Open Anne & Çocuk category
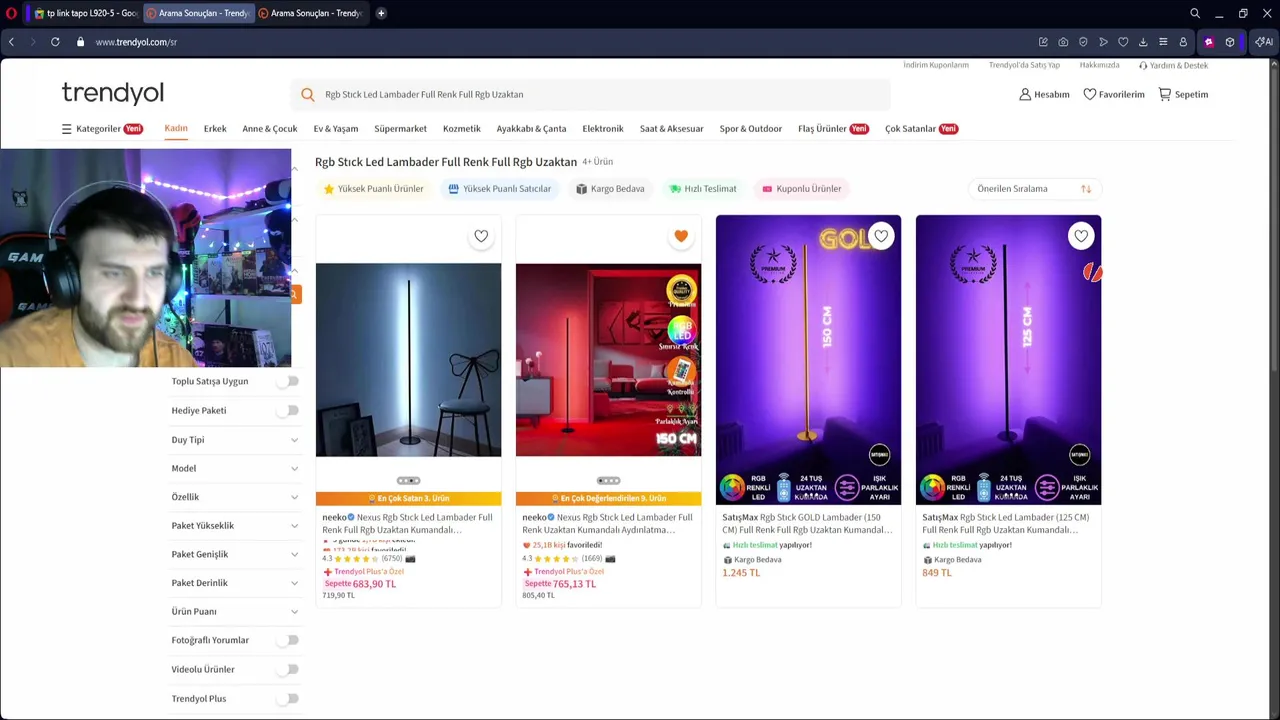 270,129
